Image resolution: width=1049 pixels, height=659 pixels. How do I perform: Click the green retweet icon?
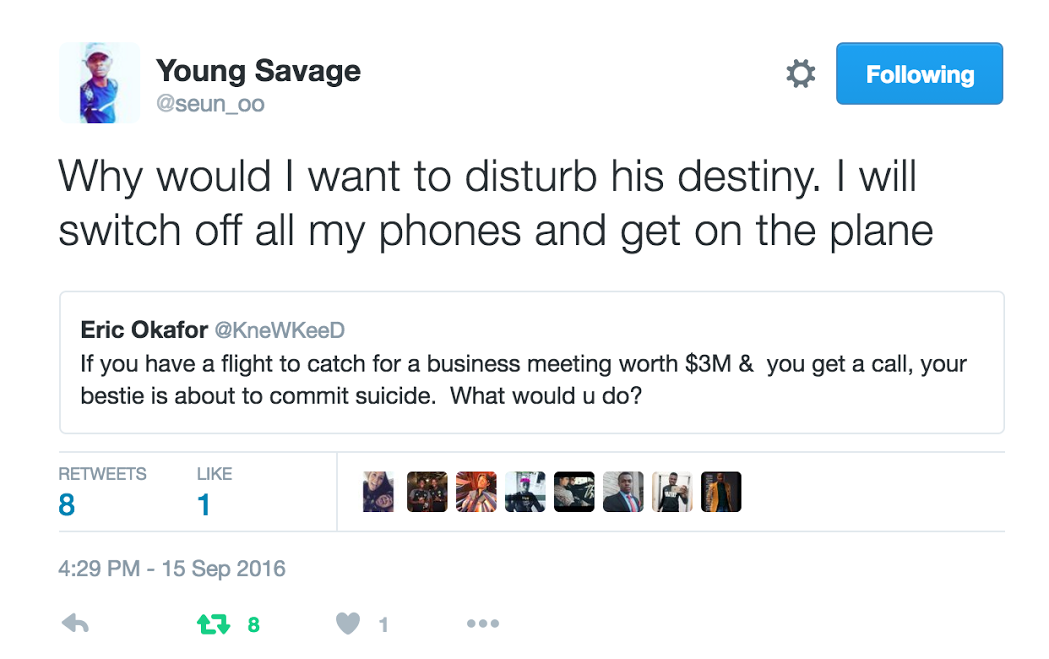click(x=214, y=625)
